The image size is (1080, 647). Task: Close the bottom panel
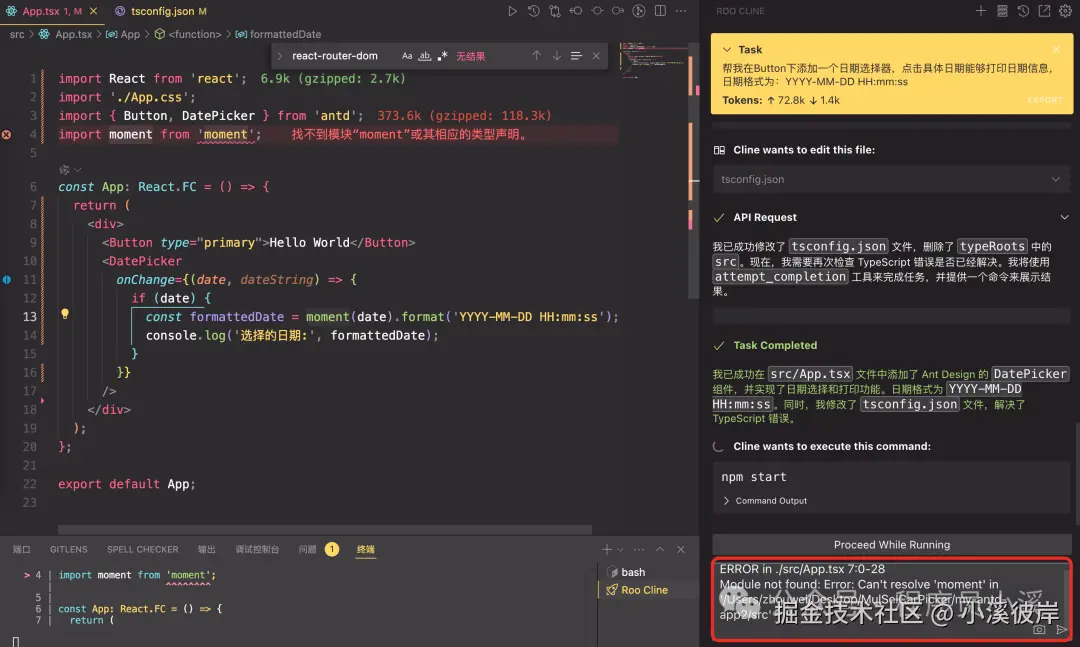tap(681, 549)
